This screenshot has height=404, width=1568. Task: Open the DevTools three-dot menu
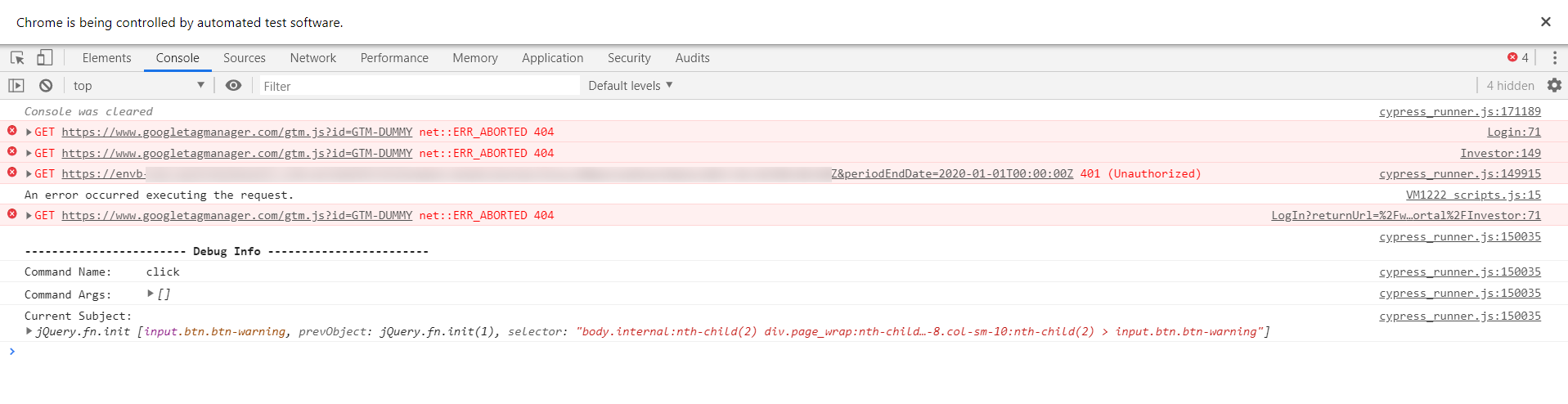point(1554,58)
